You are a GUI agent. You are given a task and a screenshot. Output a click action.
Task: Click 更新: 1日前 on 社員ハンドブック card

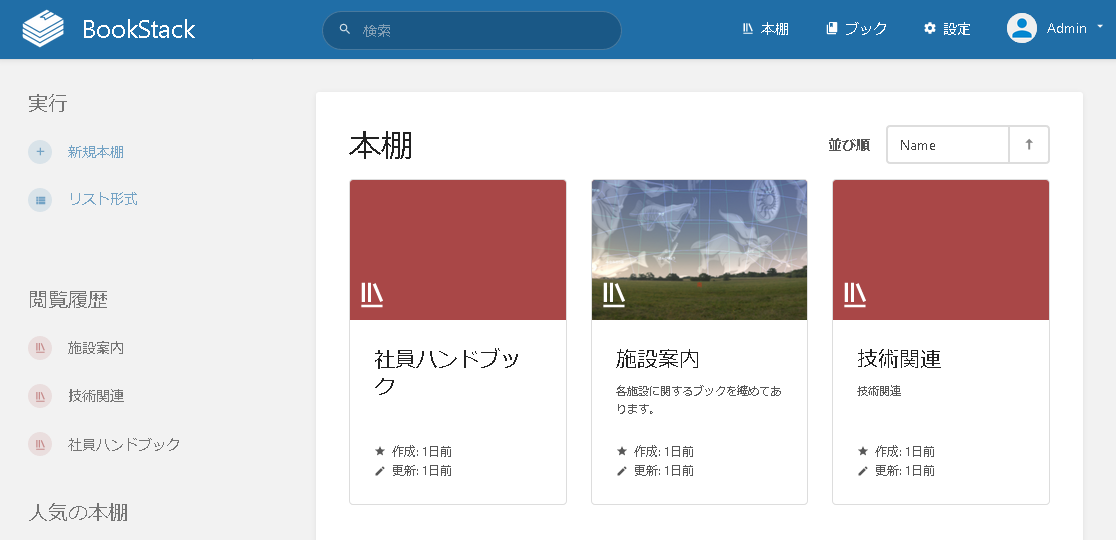422,471
